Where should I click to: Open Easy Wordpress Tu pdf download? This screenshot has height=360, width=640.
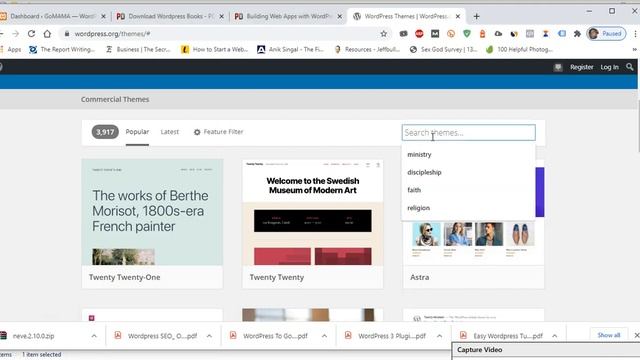502,336
